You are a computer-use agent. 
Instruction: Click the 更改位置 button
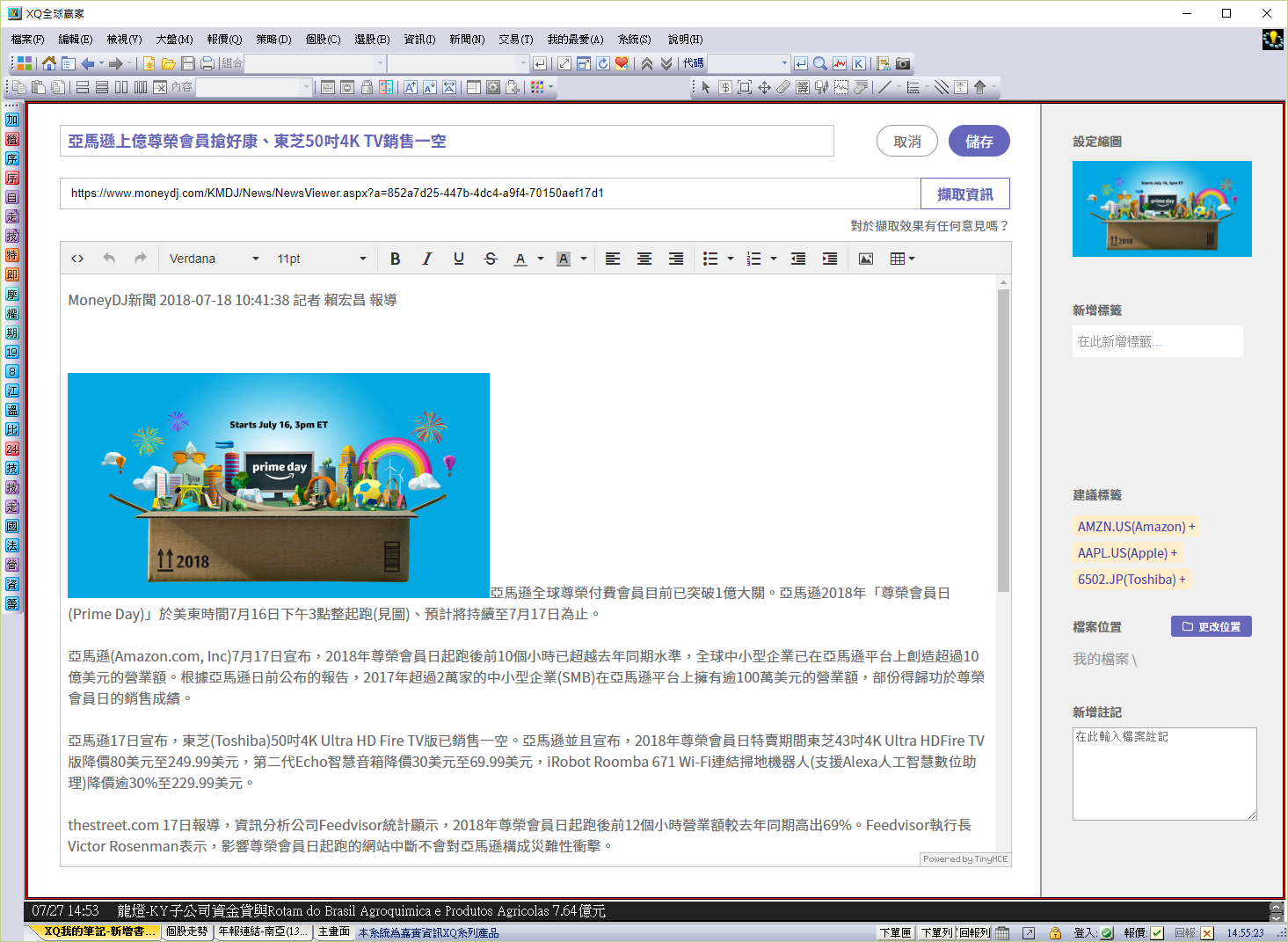click(1212, 626)
